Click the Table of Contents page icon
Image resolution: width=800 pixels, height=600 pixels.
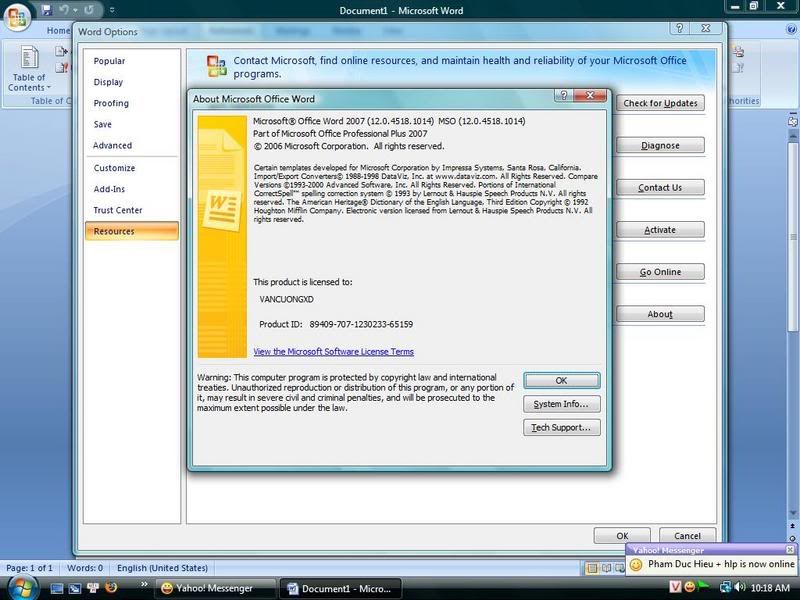click(29, 57)
